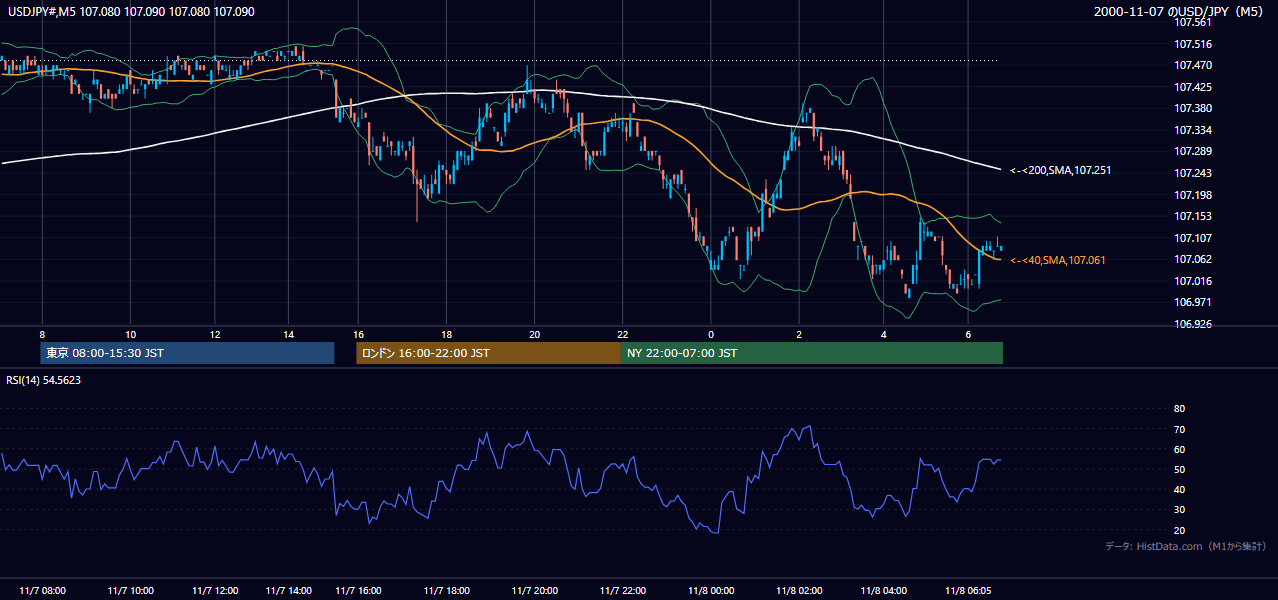
Task: Select the 40 SMA 107.061 label
Action: 1058,260
